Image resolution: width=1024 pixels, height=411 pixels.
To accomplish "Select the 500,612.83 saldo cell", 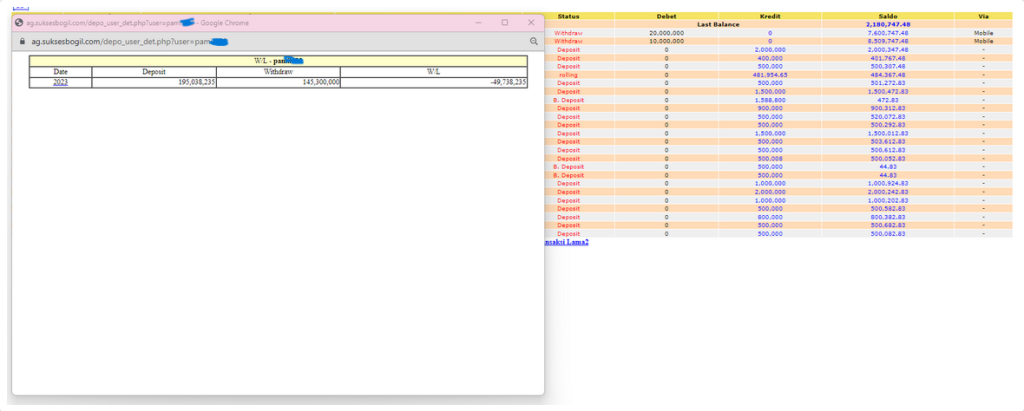I will pyautogui.click(x=888, y=150).
